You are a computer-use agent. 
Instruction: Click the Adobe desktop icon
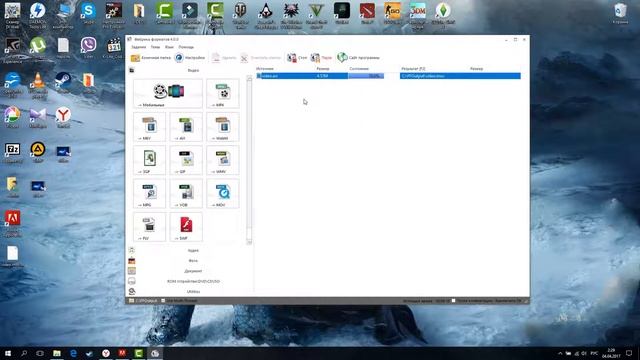pos(12,223)
